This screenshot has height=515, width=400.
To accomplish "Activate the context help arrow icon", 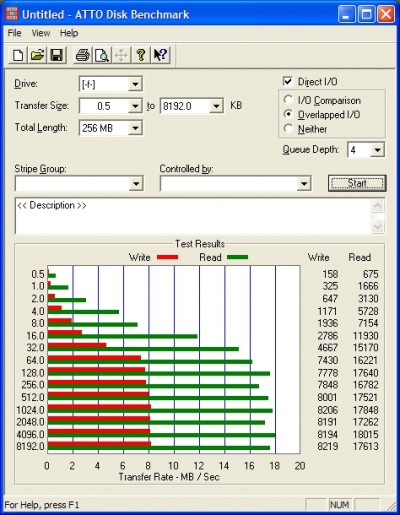I will [x=160, y=55].
